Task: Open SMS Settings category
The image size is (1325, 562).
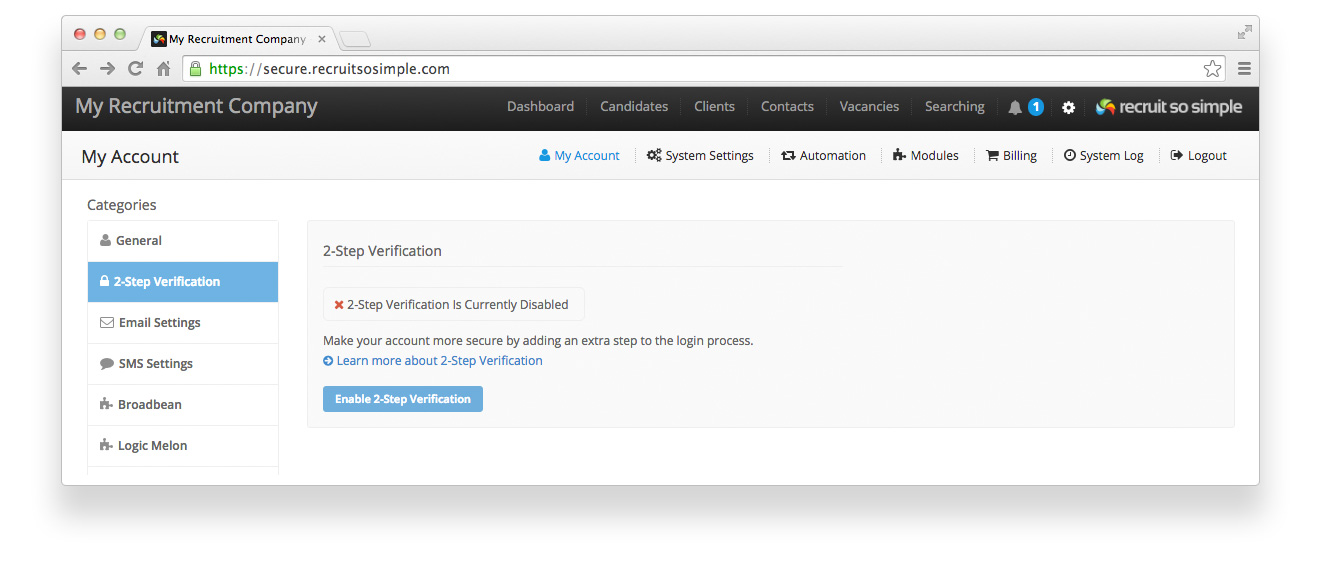Action: click(x=183, y=364)
